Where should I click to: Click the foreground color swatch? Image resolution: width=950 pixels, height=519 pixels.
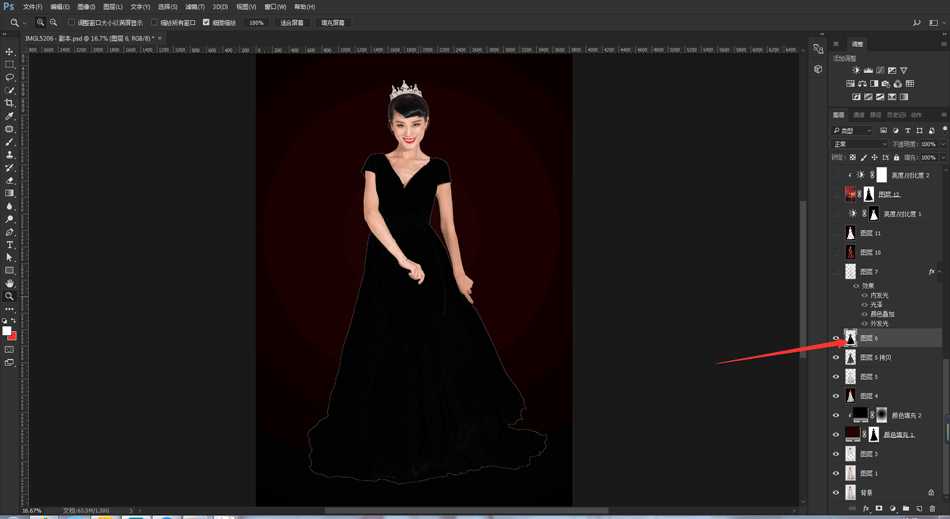coord(6,331)
